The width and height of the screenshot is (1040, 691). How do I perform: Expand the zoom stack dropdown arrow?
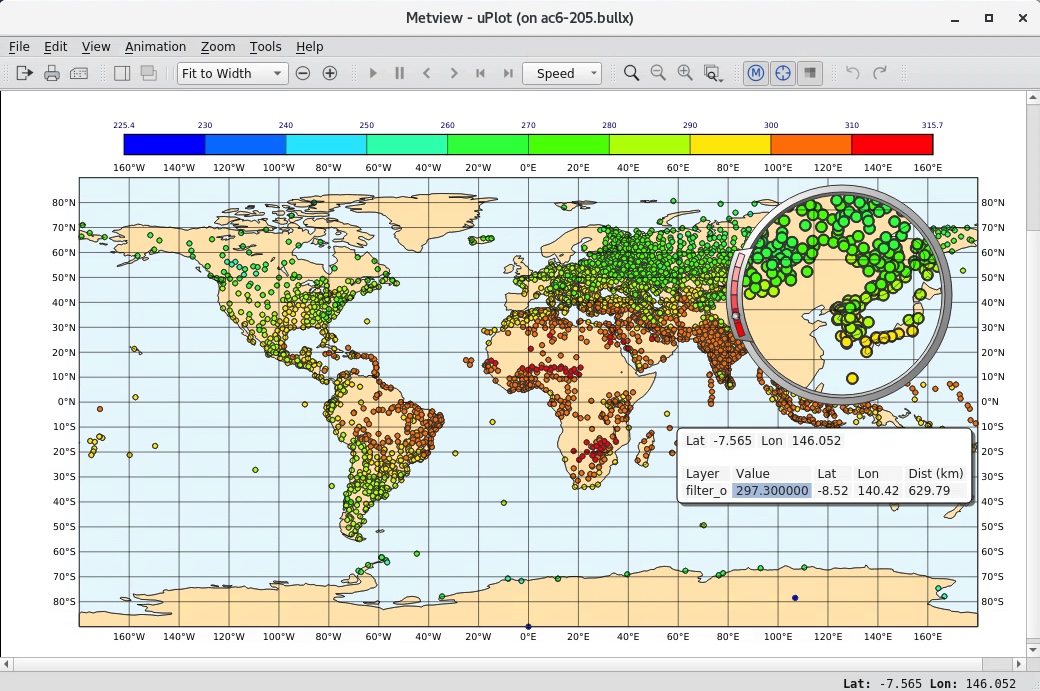coord(722,79)
